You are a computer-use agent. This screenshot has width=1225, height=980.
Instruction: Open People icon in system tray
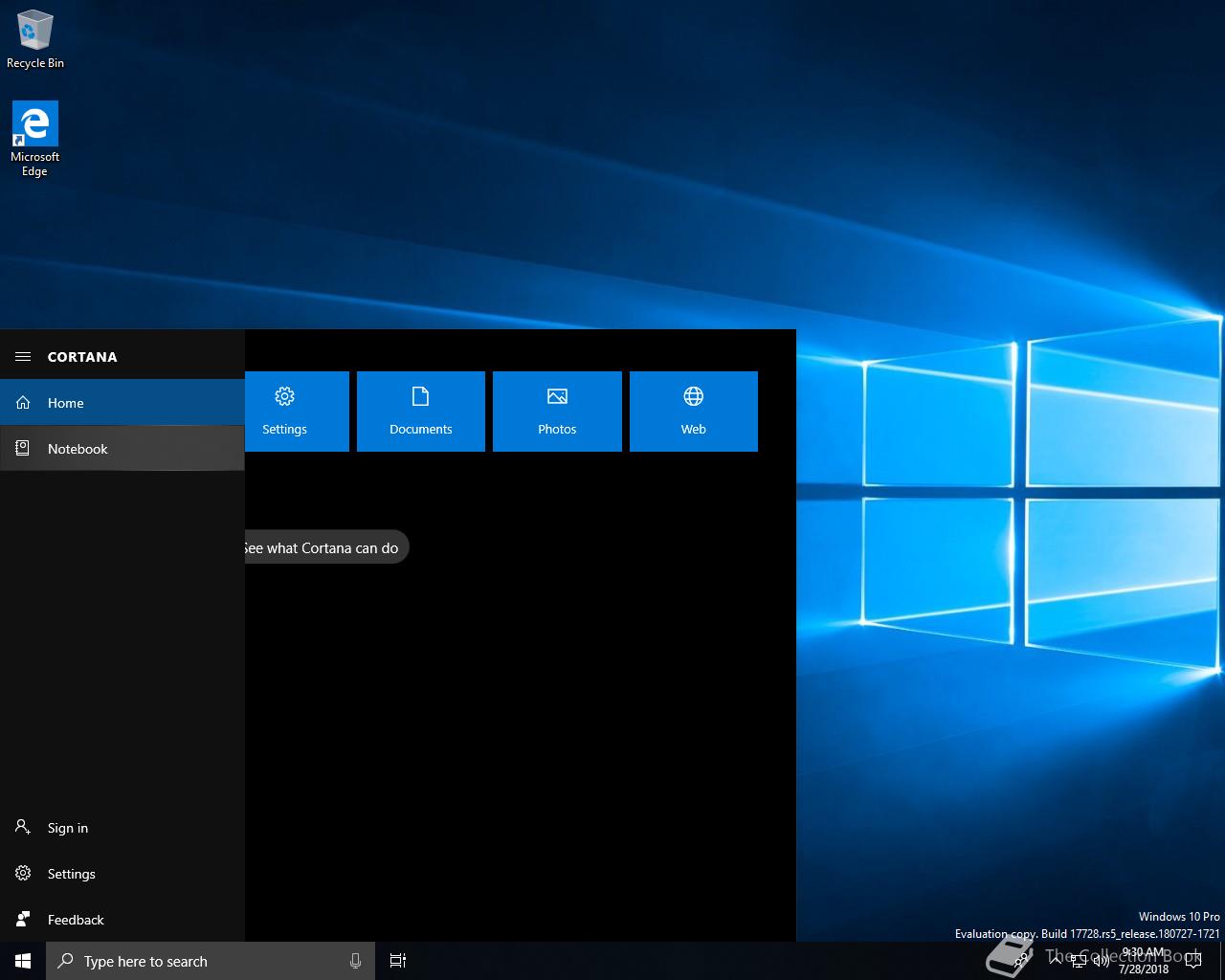(1020, 961)
